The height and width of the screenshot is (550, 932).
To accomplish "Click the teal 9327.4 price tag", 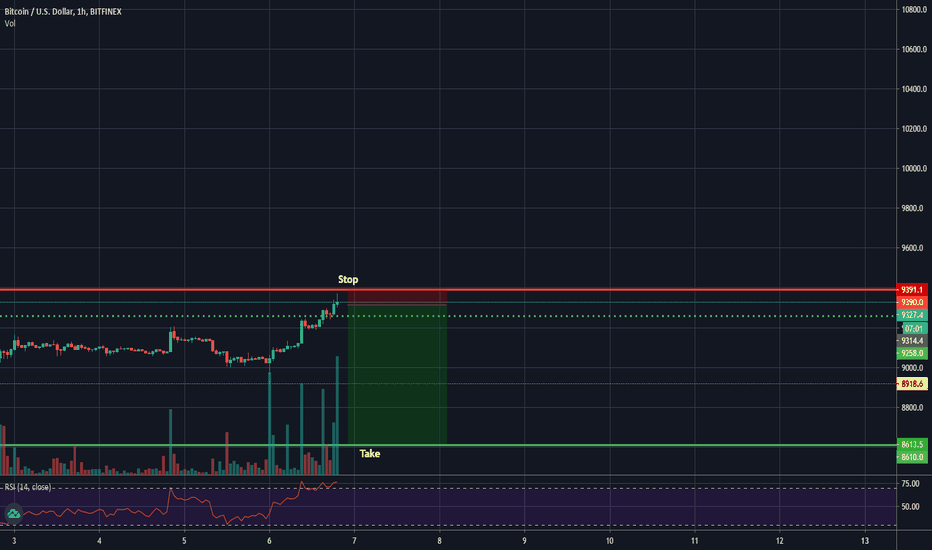I will coord(912,315).
